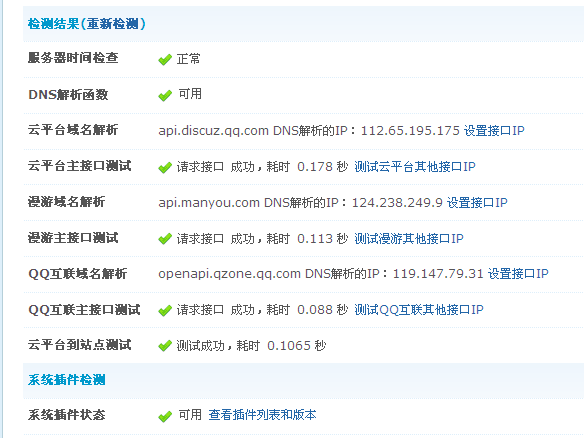584x438 pixels.
Task: View 查看插件列表和版本 link
Action: pyautogui.click(x=262, y=415)
